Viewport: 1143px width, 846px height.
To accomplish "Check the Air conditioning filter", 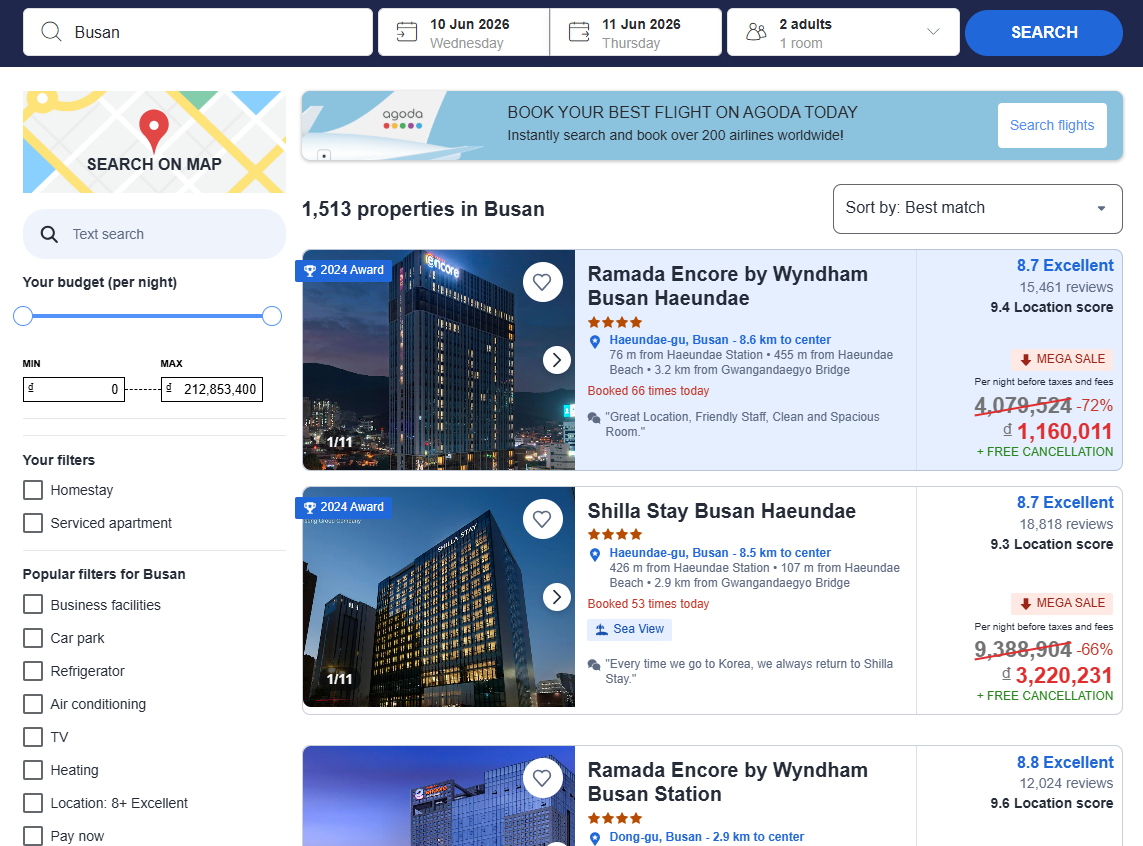I will click(33, 704).
